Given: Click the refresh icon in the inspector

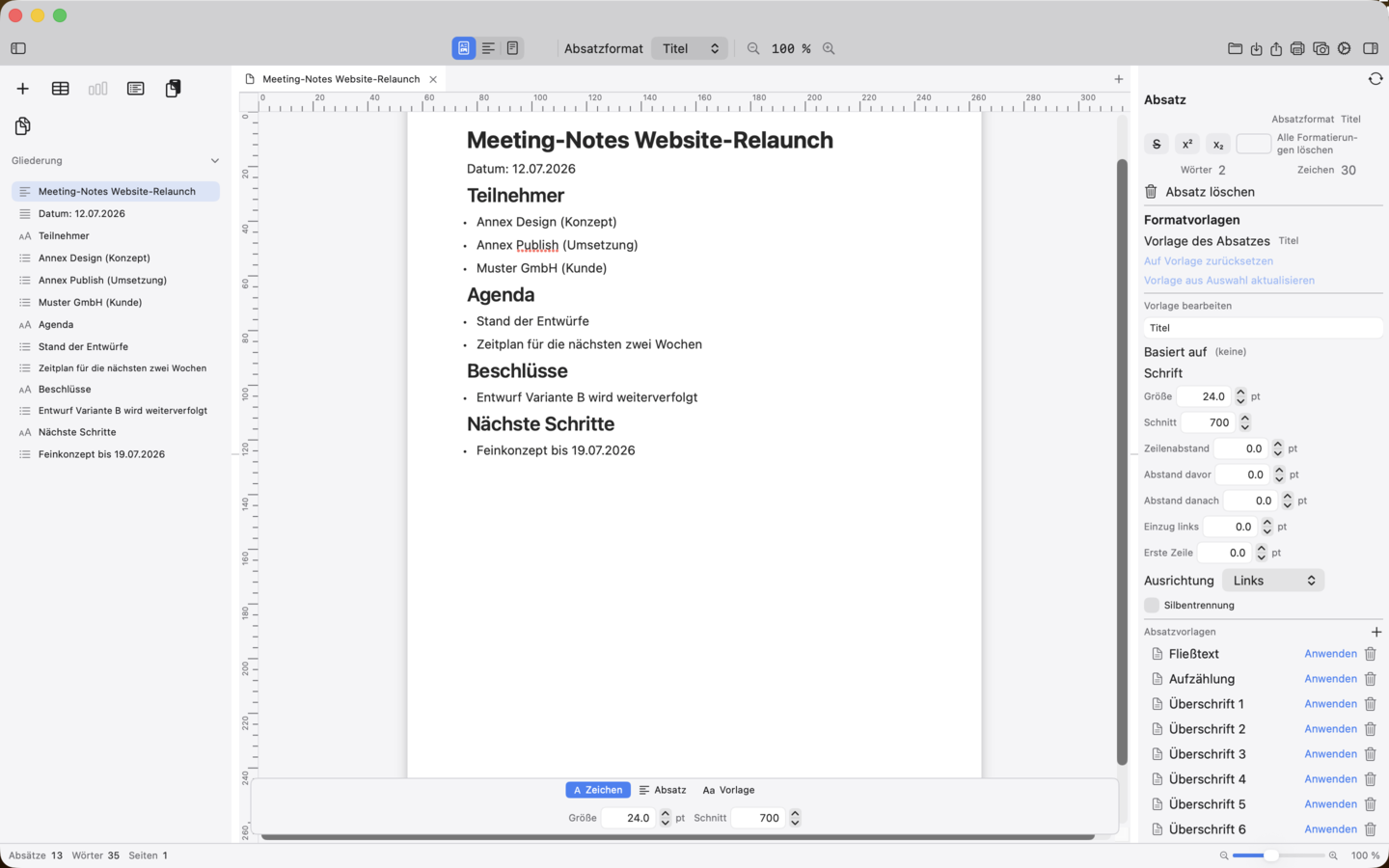Looking at the screenshot, I should (x=1375, y=79).
